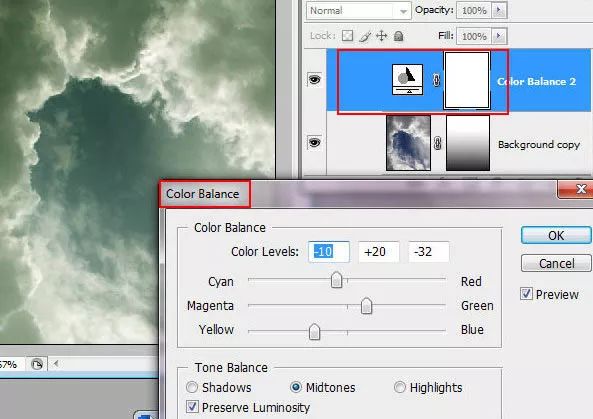Click the status bar icon beside zoom percentage
The image size is (593, 419).
[x=37, y=365]
